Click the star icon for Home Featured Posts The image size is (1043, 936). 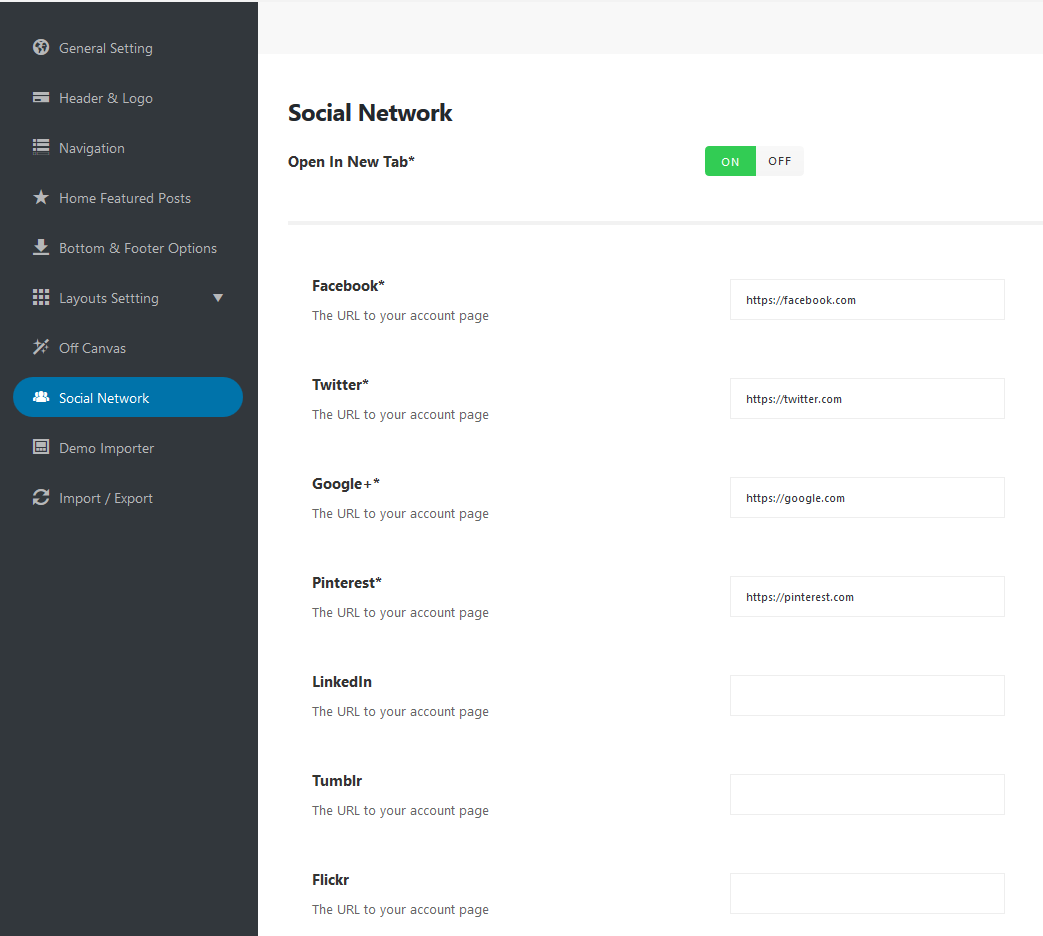pyautogui.click(x=41, y=197)
